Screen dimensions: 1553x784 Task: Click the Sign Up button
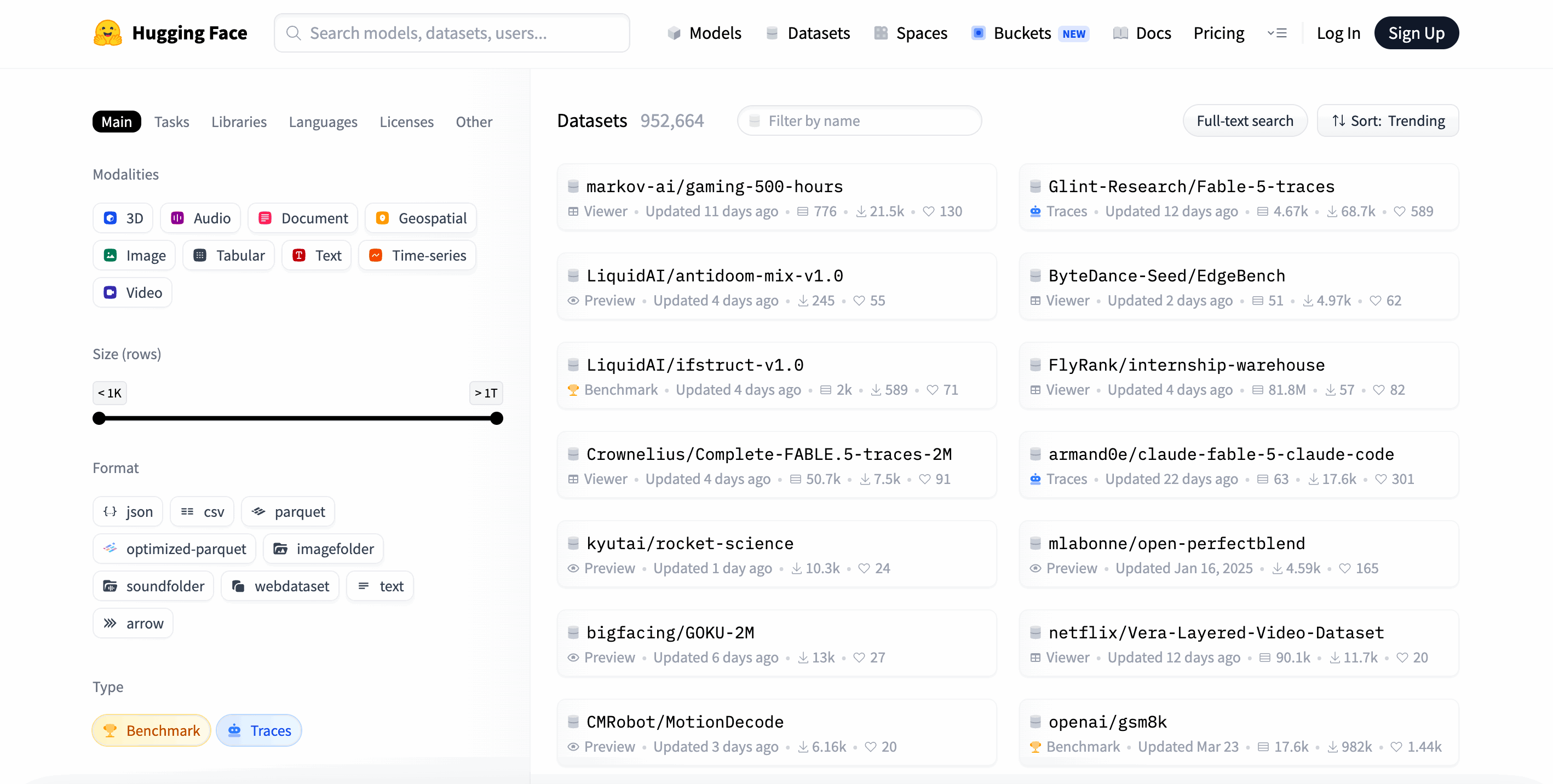[1416, 33]
